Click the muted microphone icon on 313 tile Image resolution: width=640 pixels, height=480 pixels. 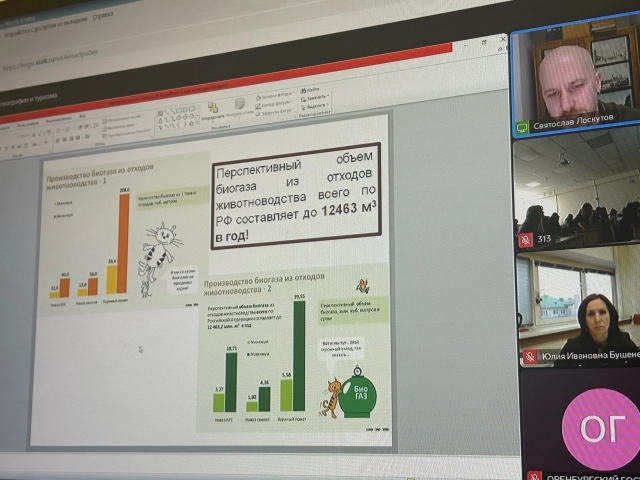524,240
